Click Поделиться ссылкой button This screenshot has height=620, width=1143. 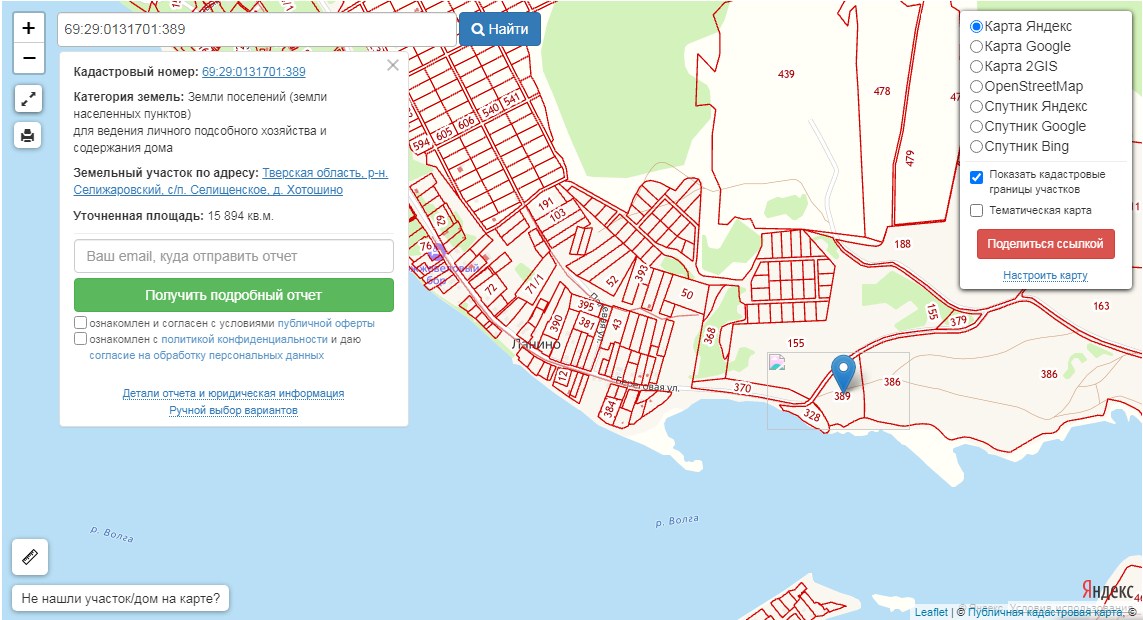(x=1045, y=244)
